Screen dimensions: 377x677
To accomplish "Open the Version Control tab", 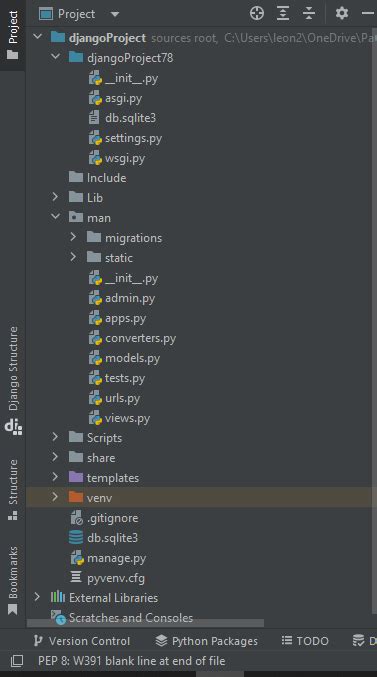I will pyautogui.click(x=82, y=641).
